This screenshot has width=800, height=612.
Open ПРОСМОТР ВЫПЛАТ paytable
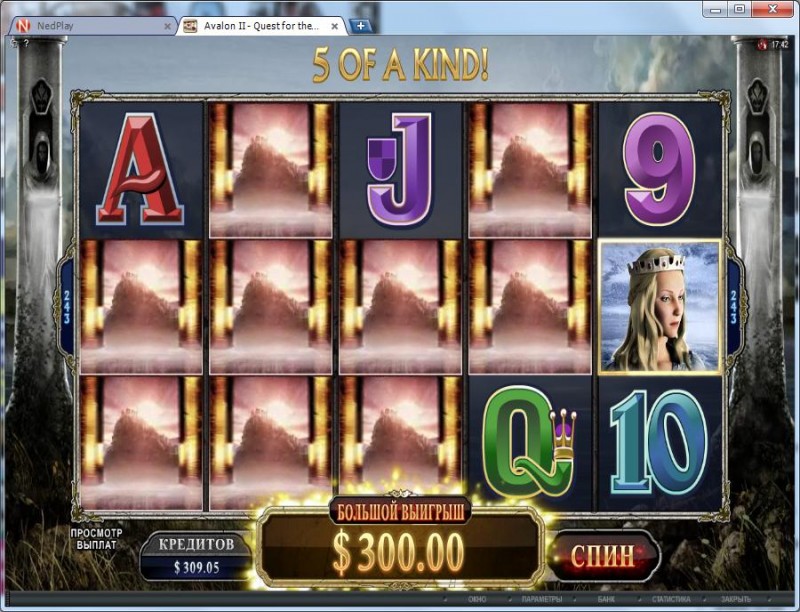[96, 539]
